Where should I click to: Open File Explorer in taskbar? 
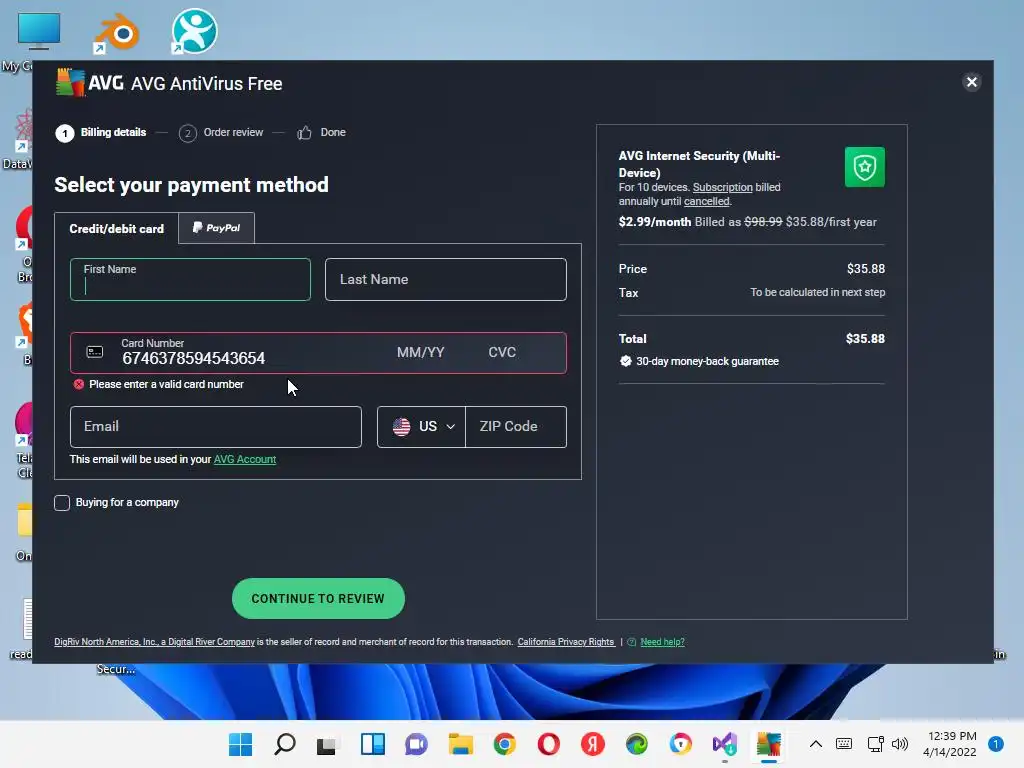click(x=460, y=744)
